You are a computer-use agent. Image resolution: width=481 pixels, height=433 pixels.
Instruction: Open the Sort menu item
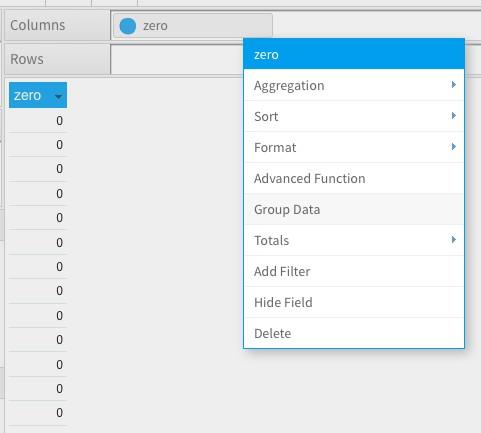point(354,116)
